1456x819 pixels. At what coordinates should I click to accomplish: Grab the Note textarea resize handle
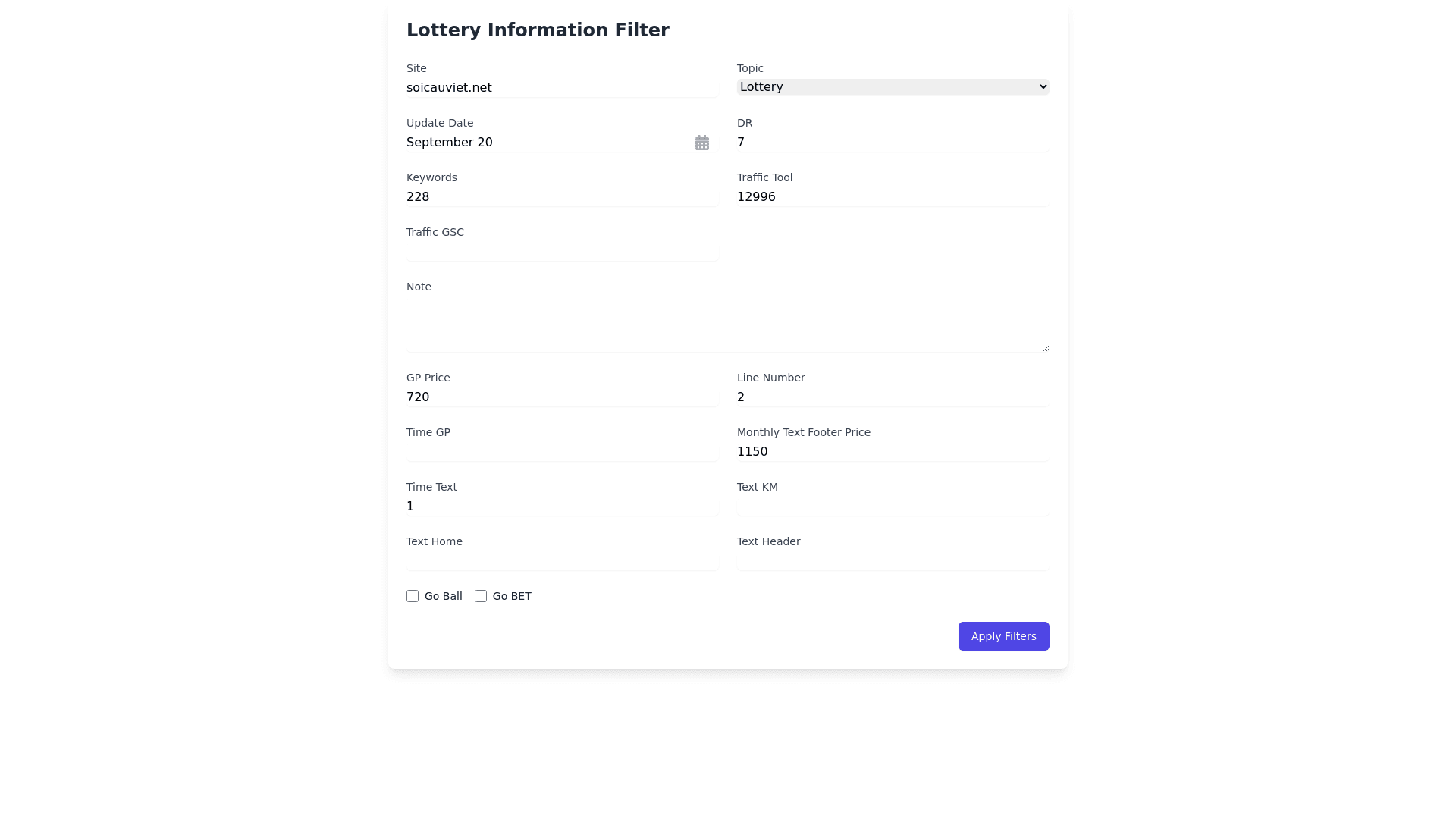coord(1046,348)
